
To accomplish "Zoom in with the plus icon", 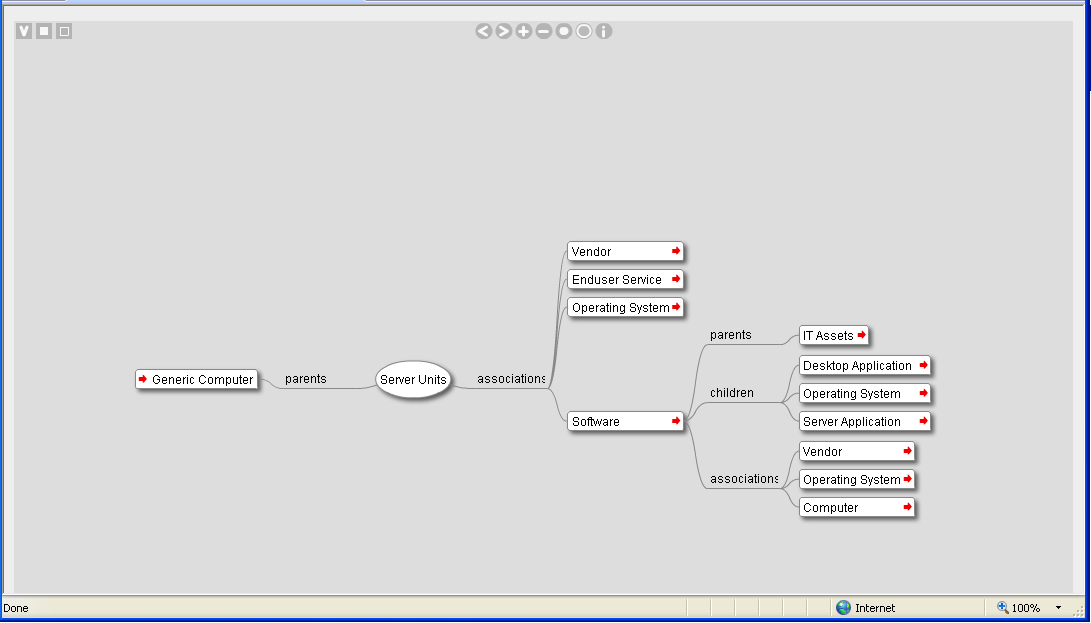I will 524,31.
